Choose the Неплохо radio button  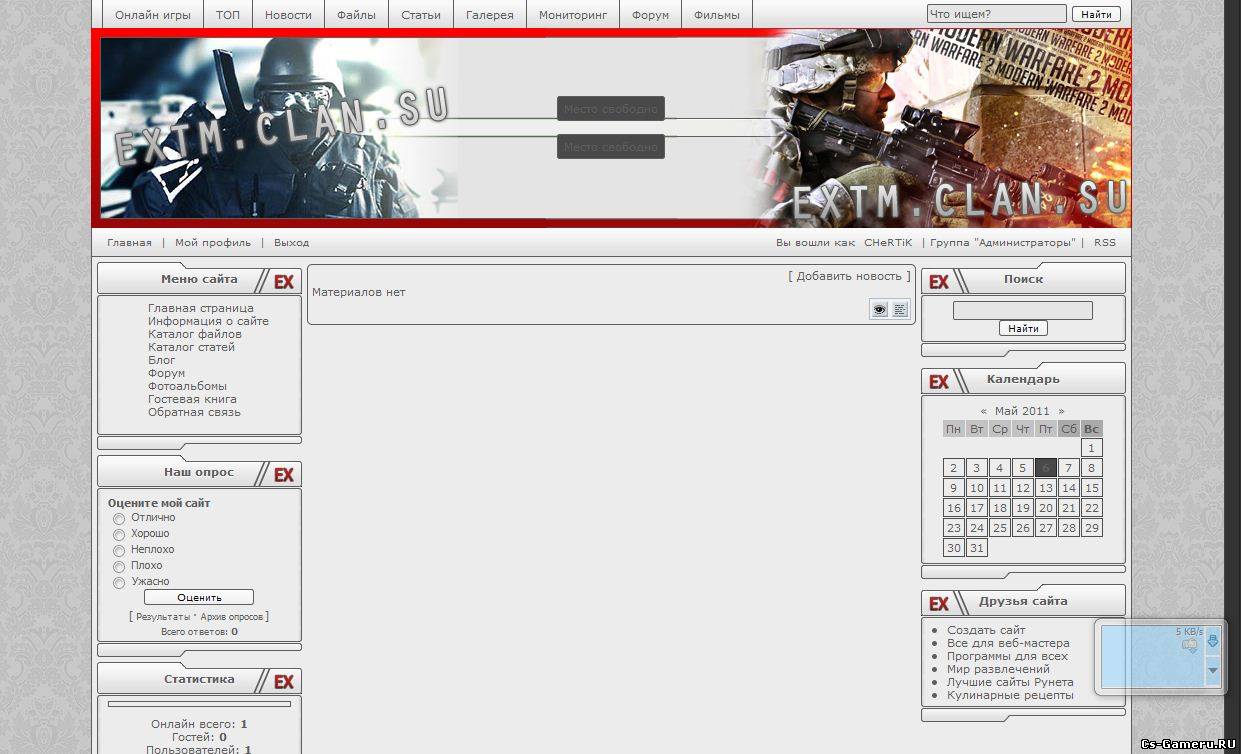(x=119, y=551)
